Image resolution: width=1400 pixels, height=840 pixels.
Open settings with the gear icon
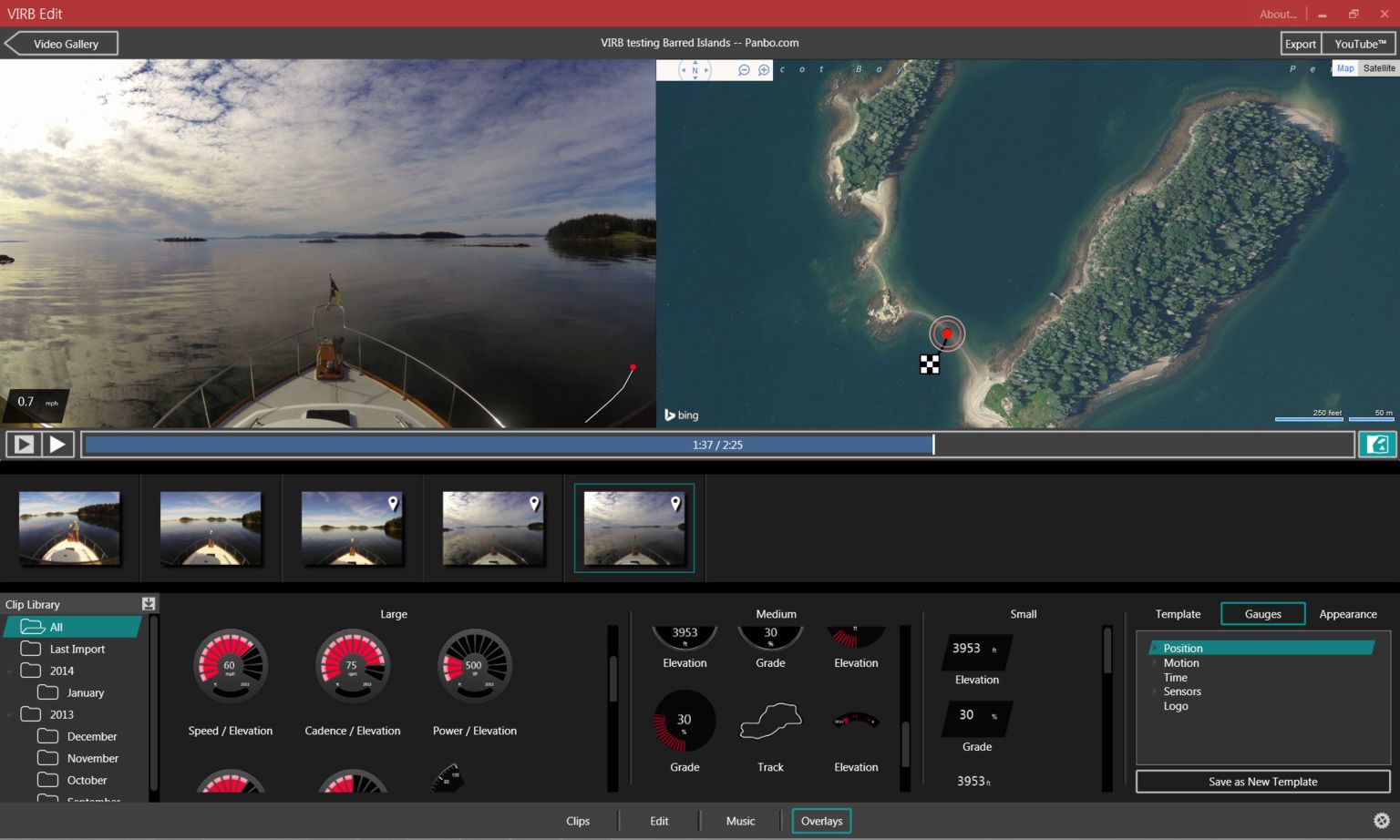[1381, 821]
